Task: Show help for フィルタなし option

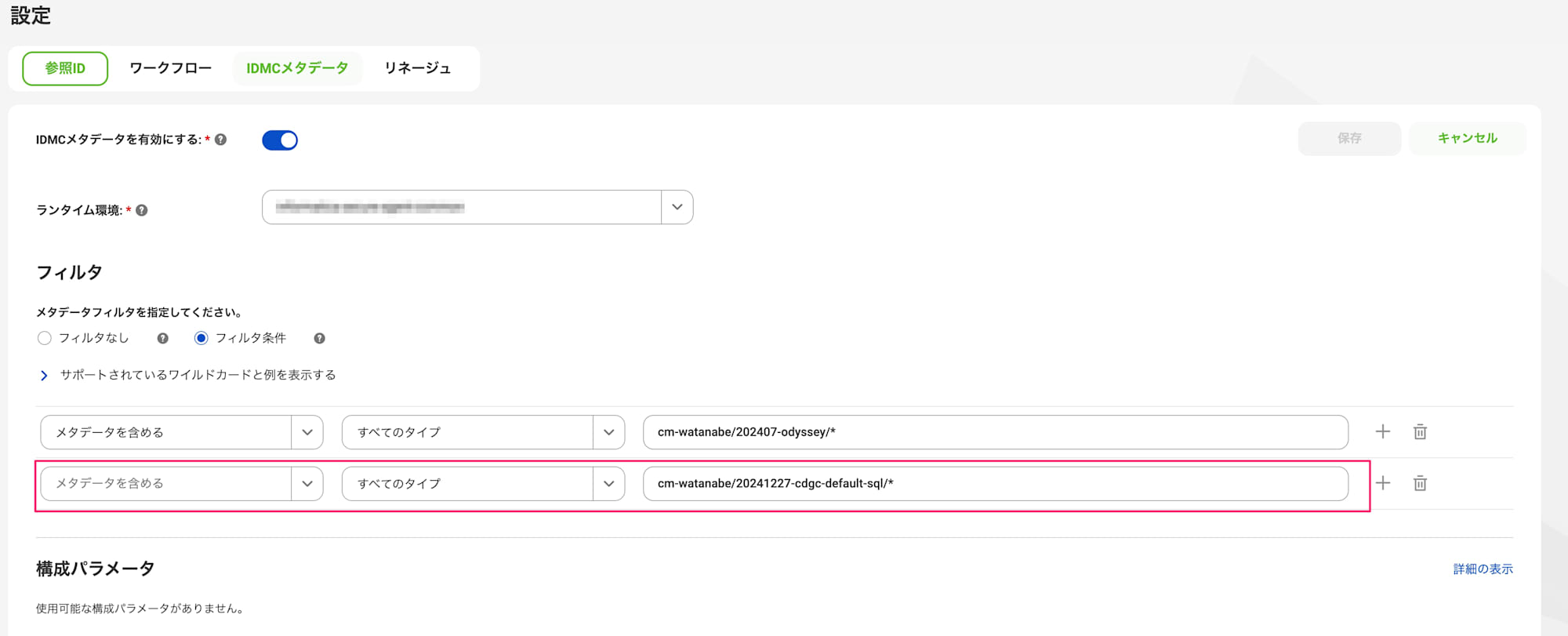Action: [163, 338]
